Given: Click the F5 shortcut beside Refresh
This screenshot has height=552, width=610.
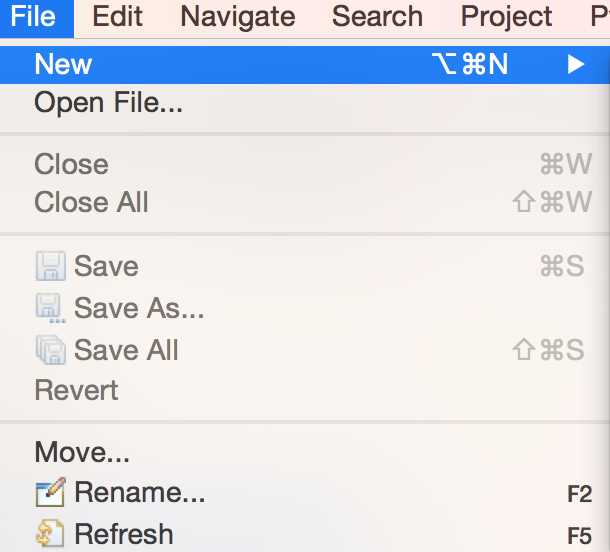Looking at the screenshot, I should (580, 536).
